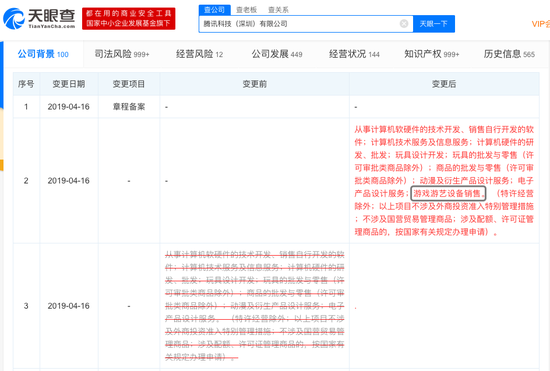This screenshot has width=550, height=371.
Task: Click the 章程备案 cell in row 1
Action: coord(128,107)
